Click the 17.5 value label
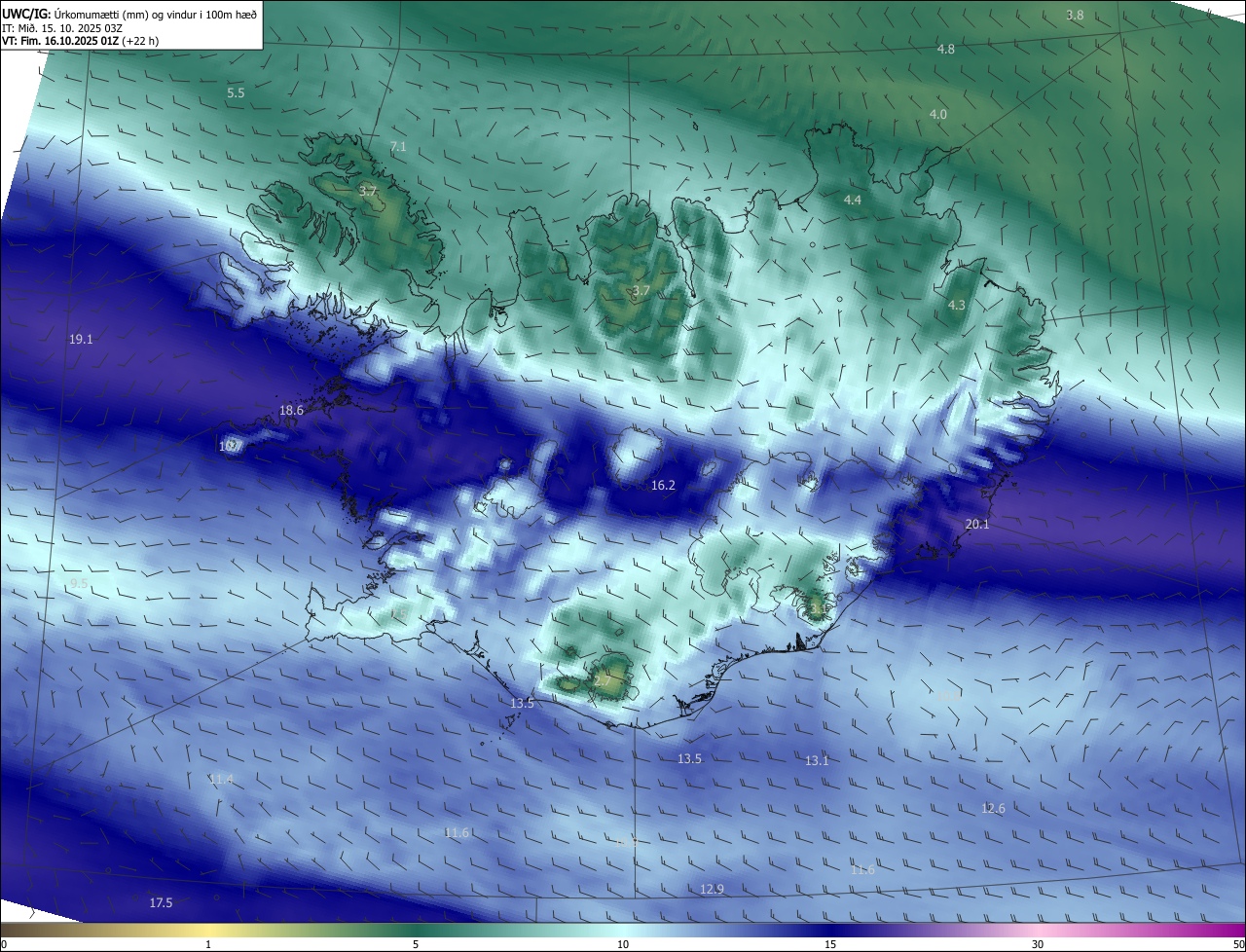 click(161, 902)
